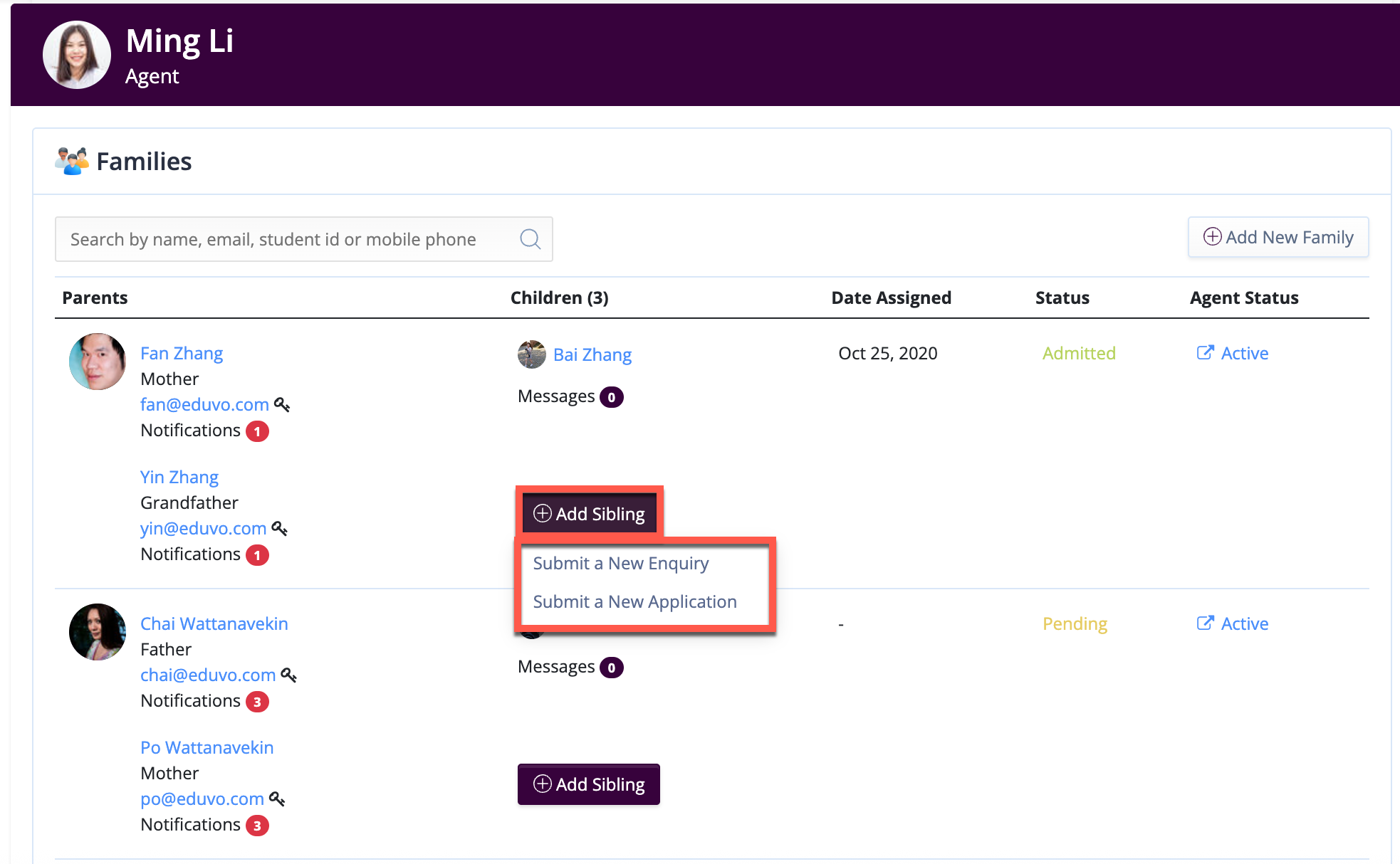
Task: Open Active agent status for Zhang family
Action: (1233, 354)
